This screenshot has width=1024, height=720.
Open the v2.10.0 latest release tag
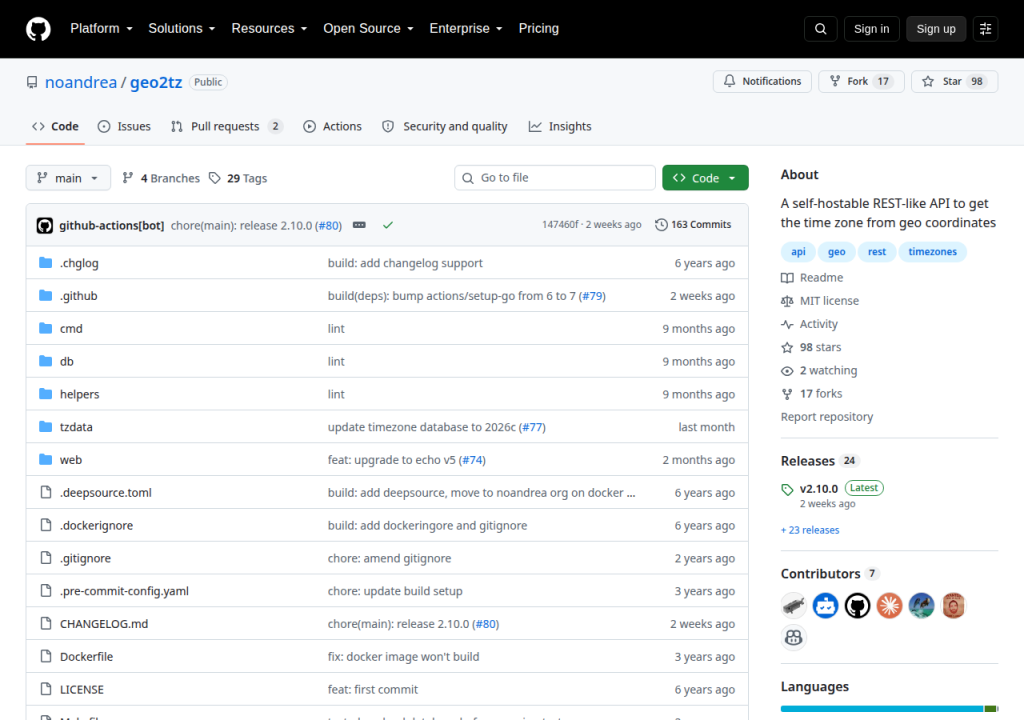pos(819,488)
